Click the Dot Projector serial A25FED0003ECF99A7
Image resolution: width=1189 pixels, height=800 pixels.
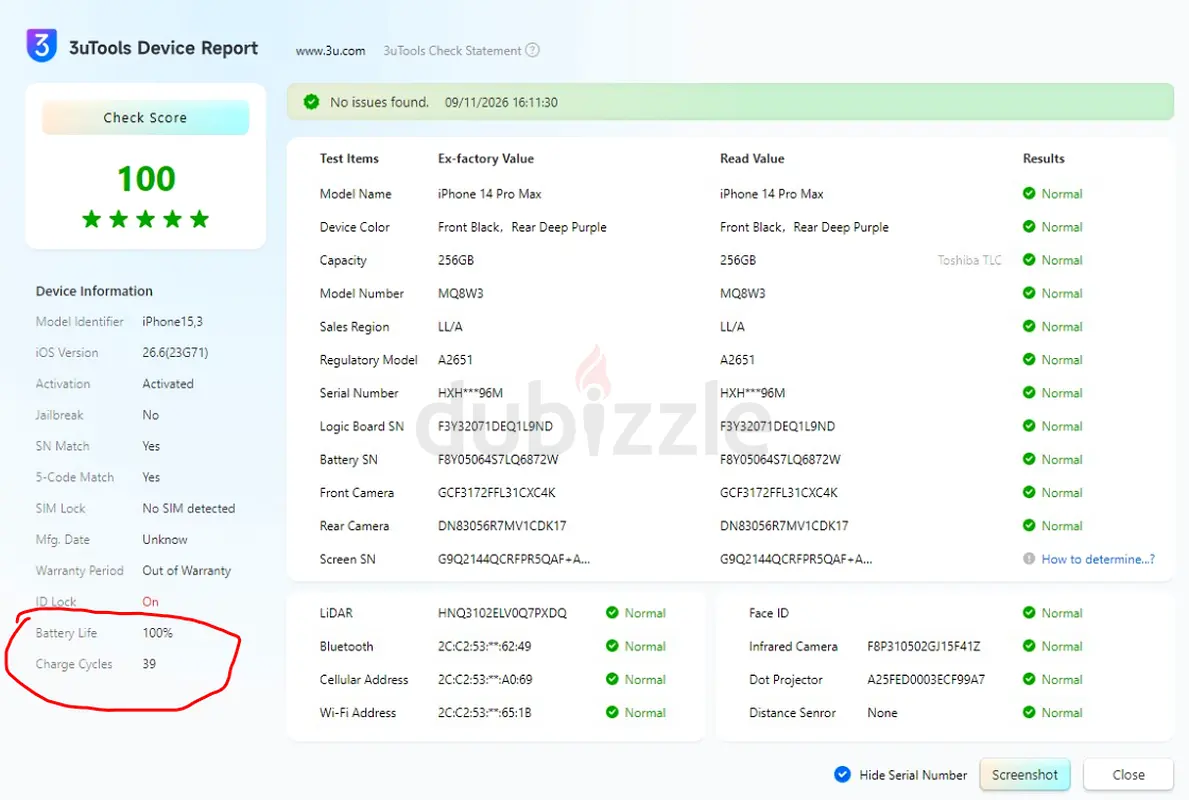pyautogui.click(x=926, y=679)
